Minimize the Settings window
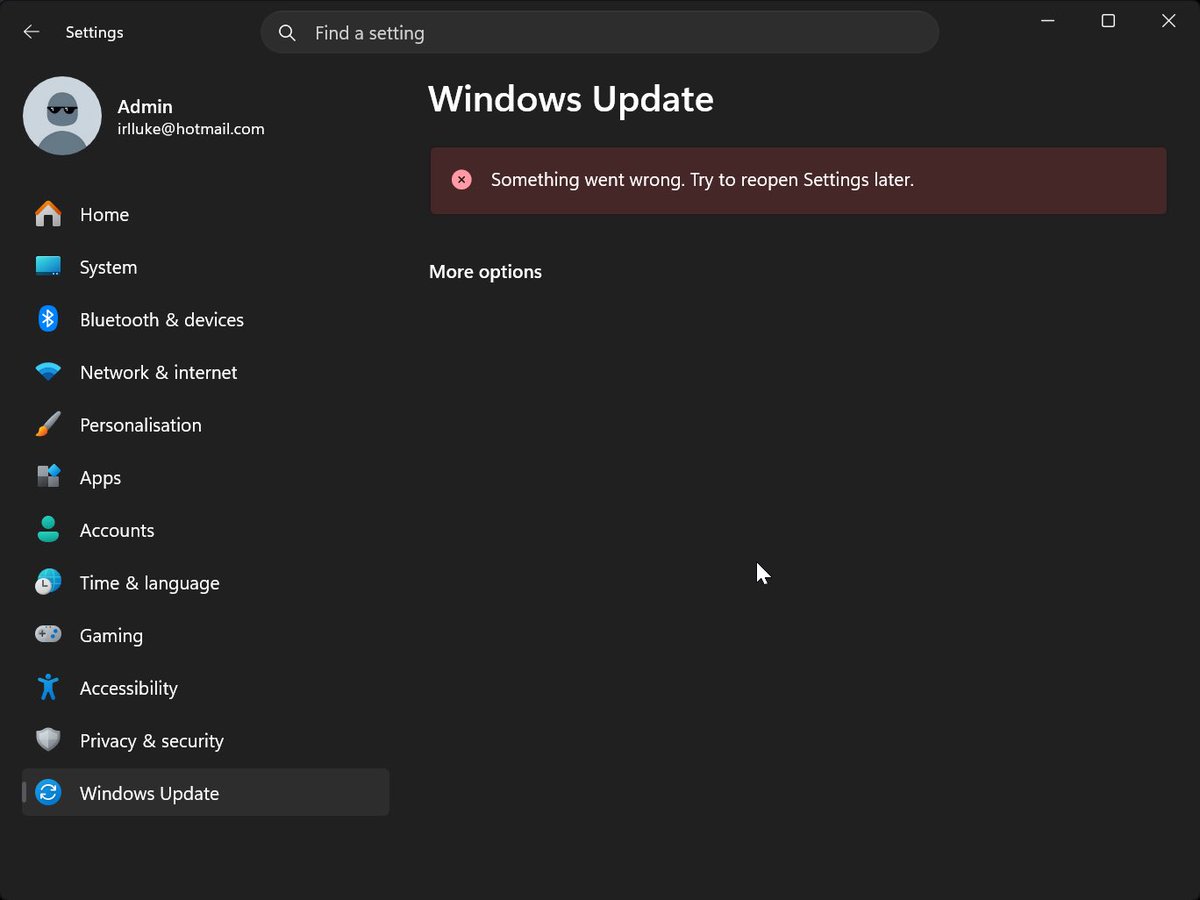The image size is (1200, 900). click(1048, 20)
